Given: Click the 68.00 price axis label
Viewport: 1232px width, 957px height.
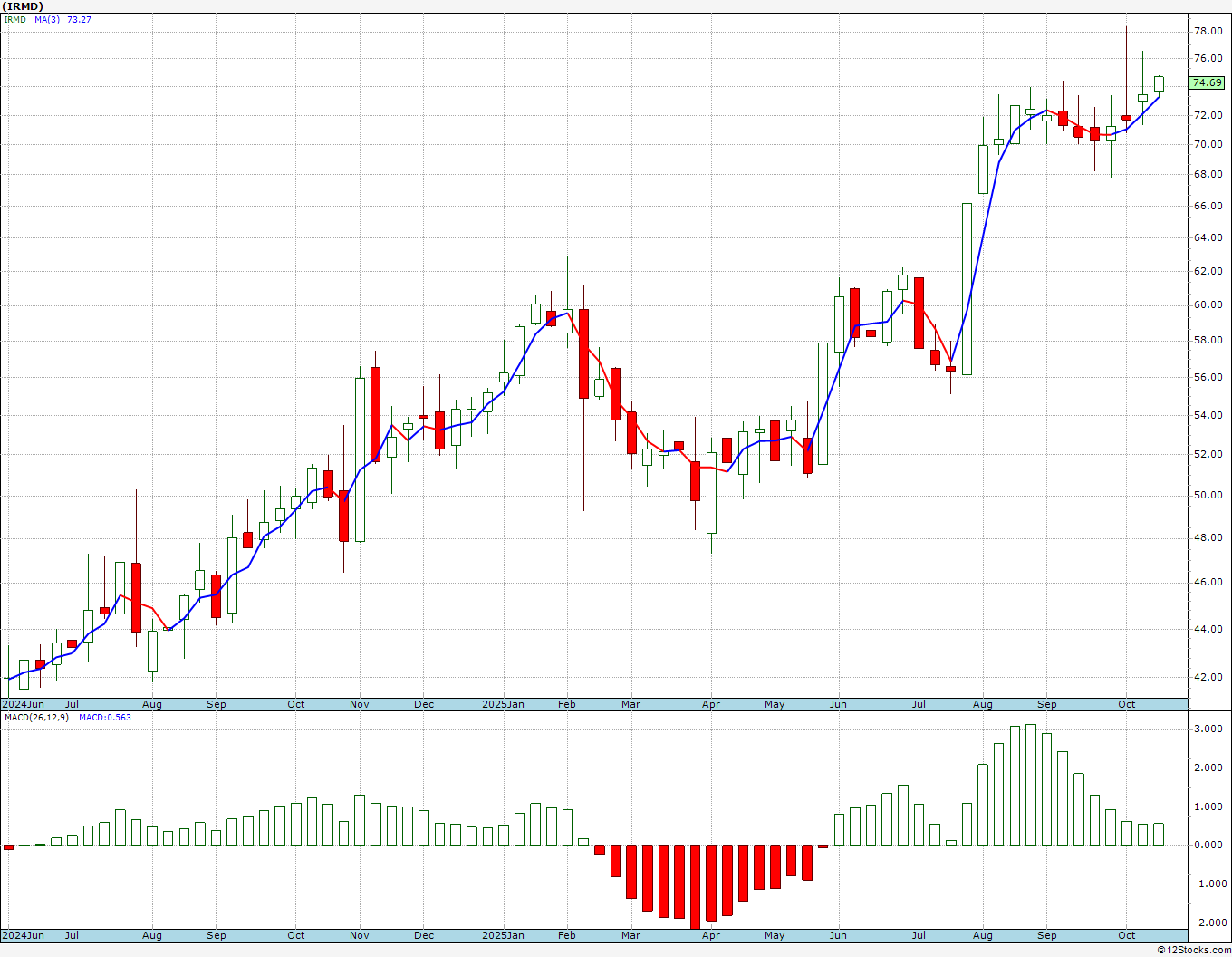Looking at the screenshot, I should point(1208,174).
